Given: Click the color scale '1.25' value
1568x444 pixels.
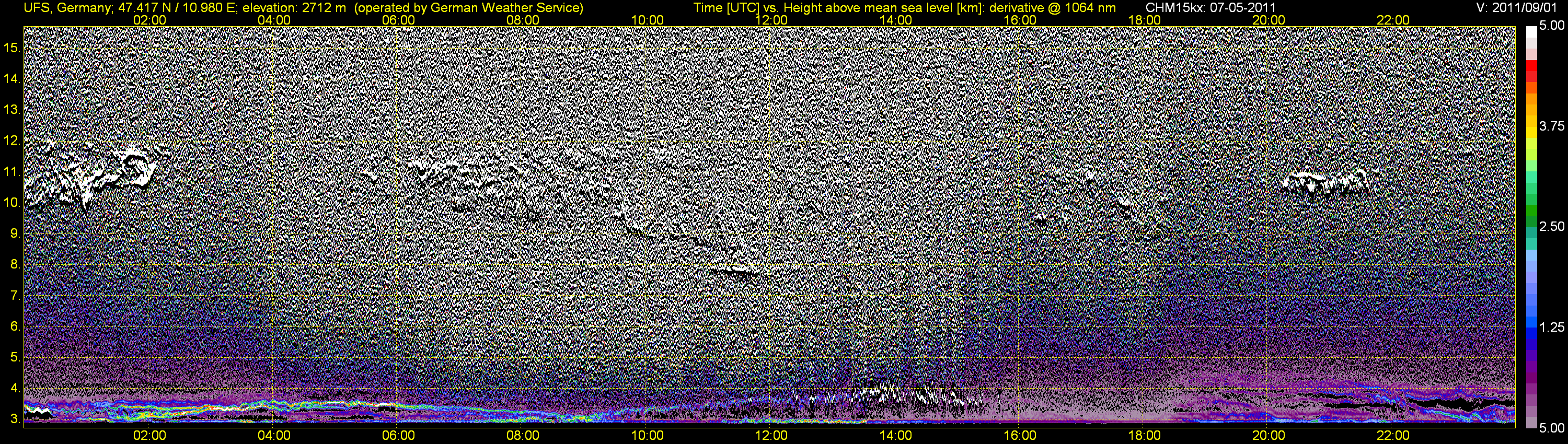Looking at the screenshot, I should click(x=1552, y=327).
